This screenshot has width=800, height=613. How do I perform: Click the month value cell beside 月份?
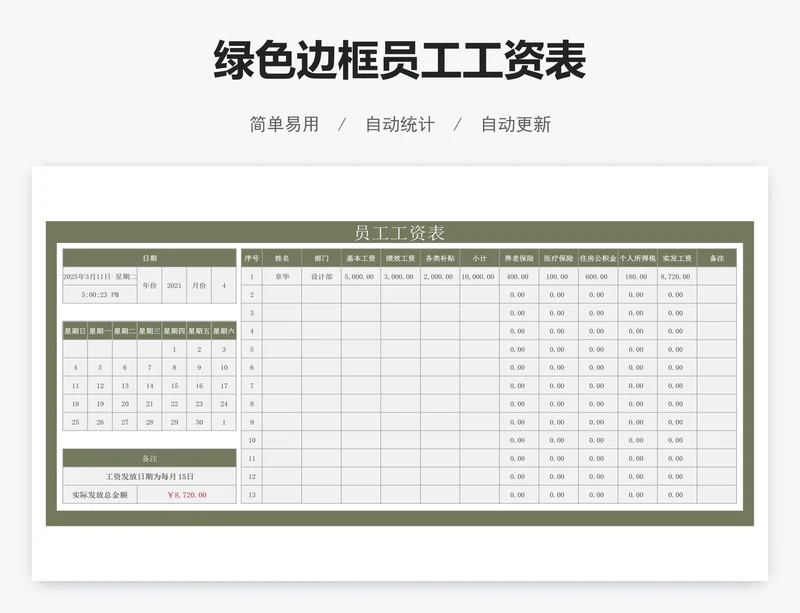pos(223,285)
